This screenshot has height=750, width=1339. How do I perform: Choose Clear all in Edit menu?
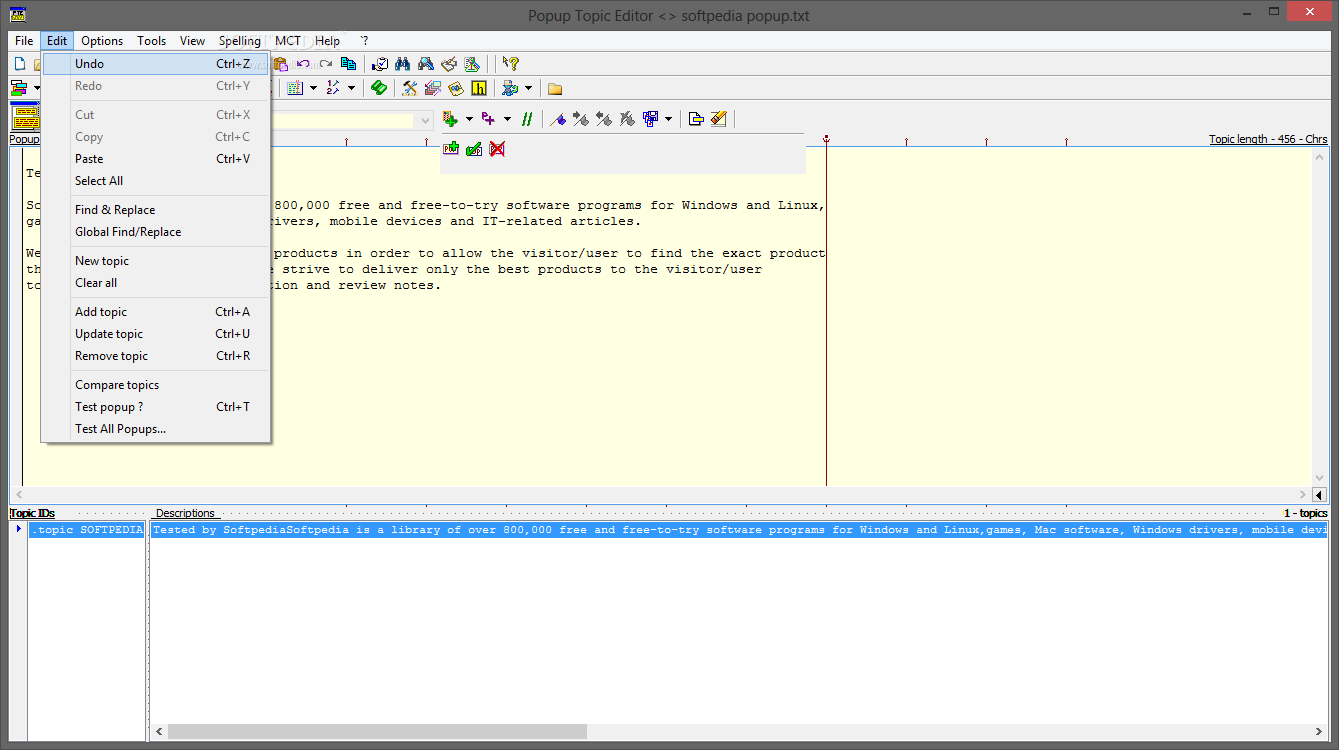coord(155,283)
